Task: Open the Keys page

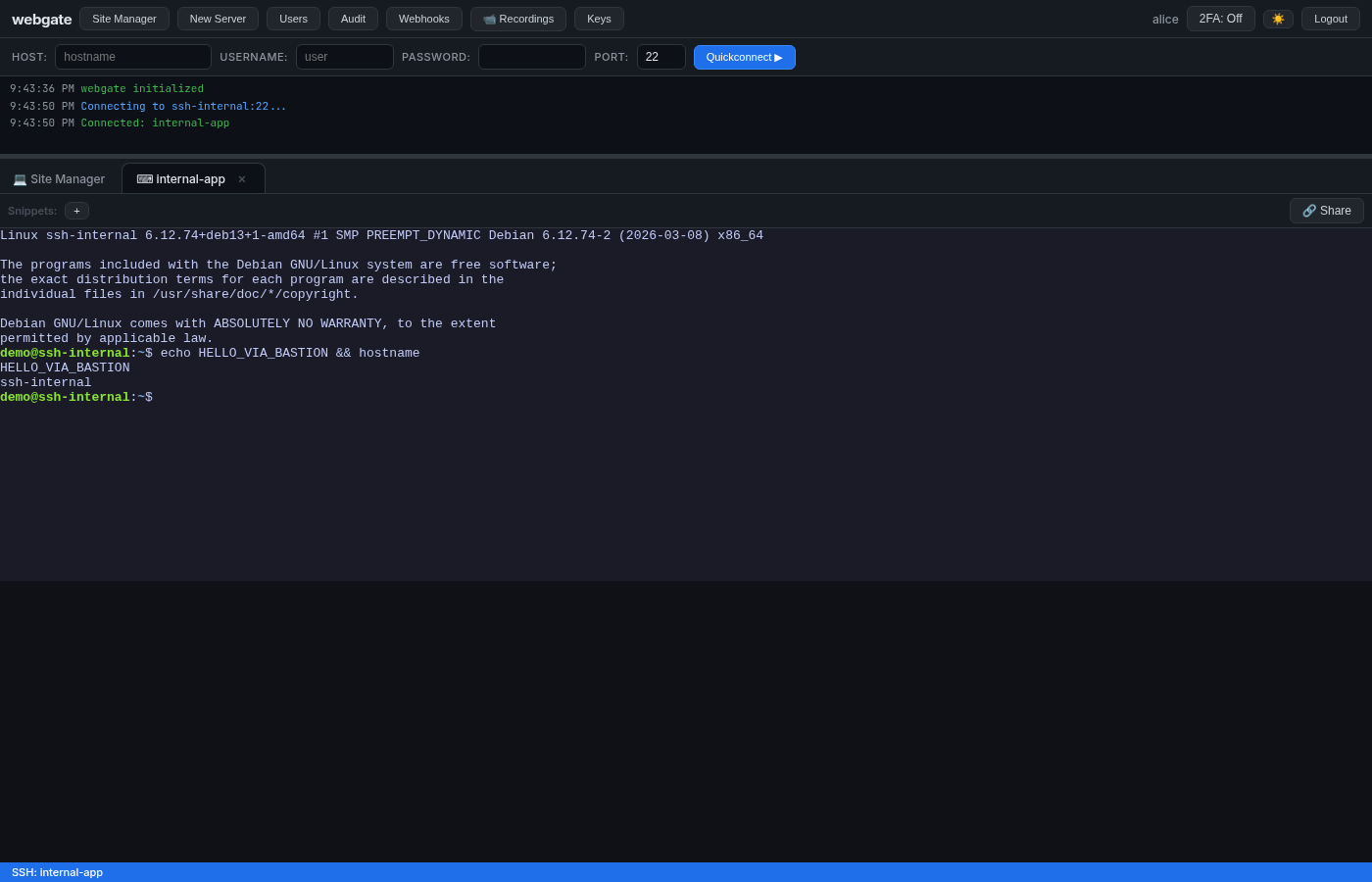Action: click(x=599, y=19)
